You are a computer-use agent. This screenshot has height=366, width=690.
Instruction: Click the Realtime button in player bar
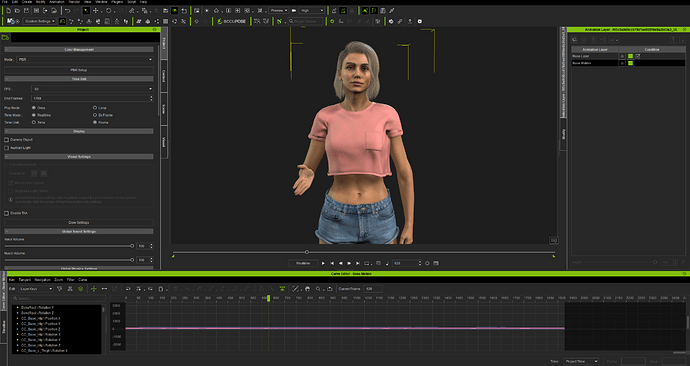point(303,263)
